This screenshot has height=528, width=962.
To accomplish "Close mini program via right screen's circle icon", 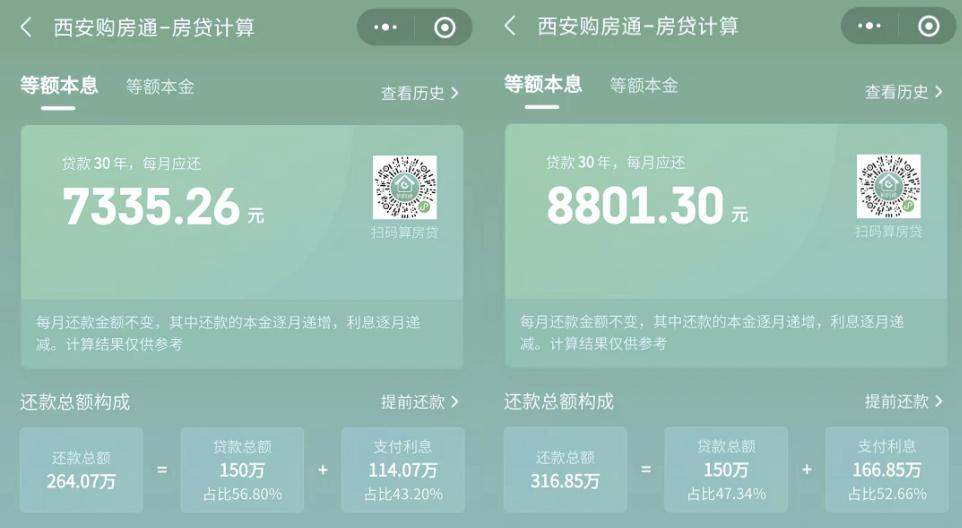I will tap(928, 26).
